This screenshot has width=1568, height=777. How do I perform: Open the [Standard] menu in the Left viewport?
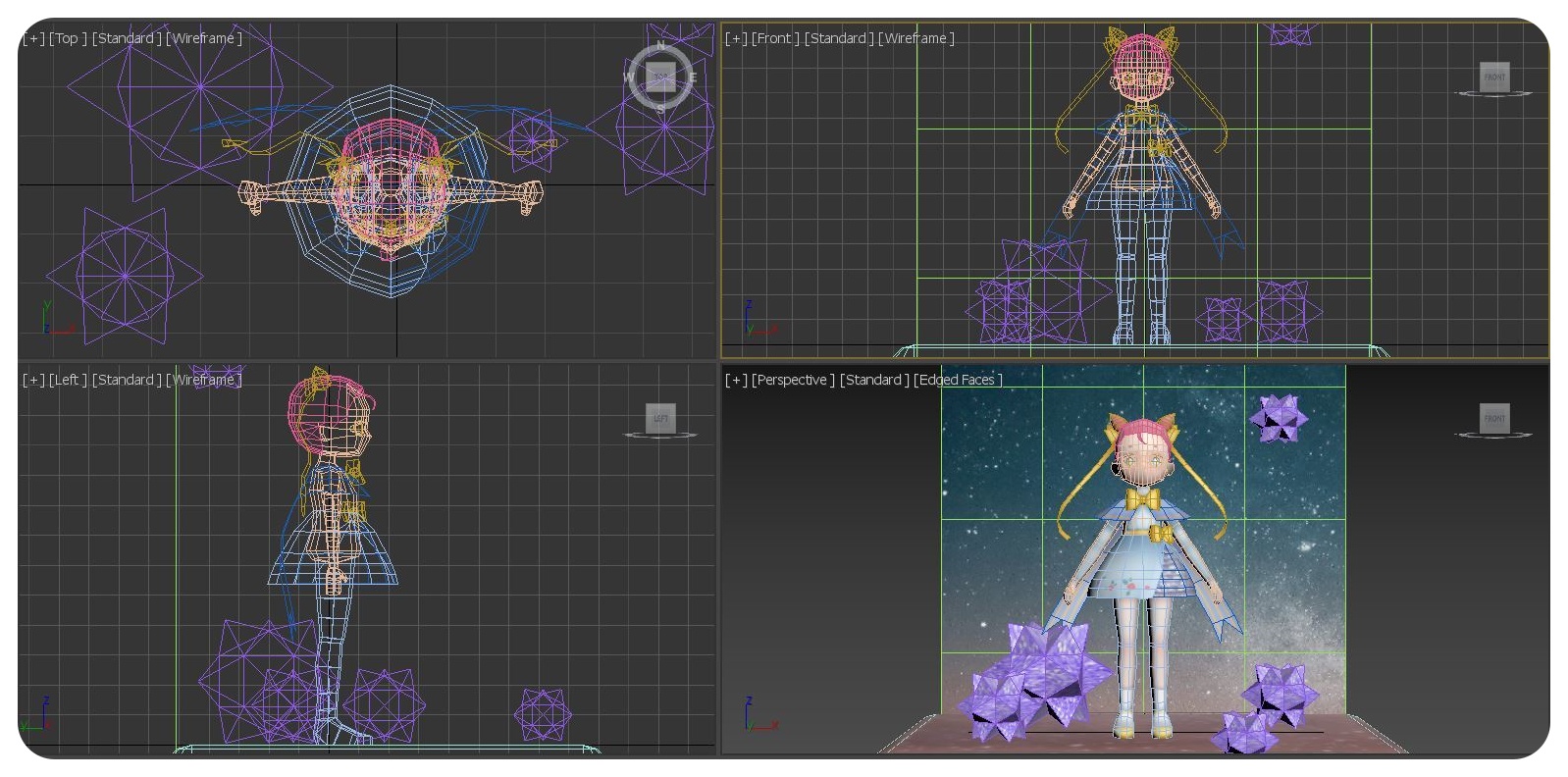tap(128, 380)
